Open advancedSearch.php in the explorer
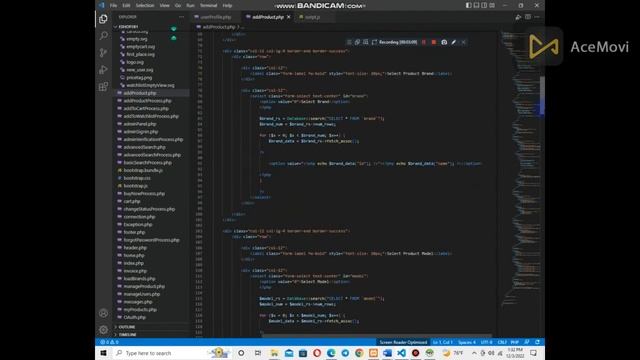The width and height of the screenshot is (640, 360). (144, 147)
